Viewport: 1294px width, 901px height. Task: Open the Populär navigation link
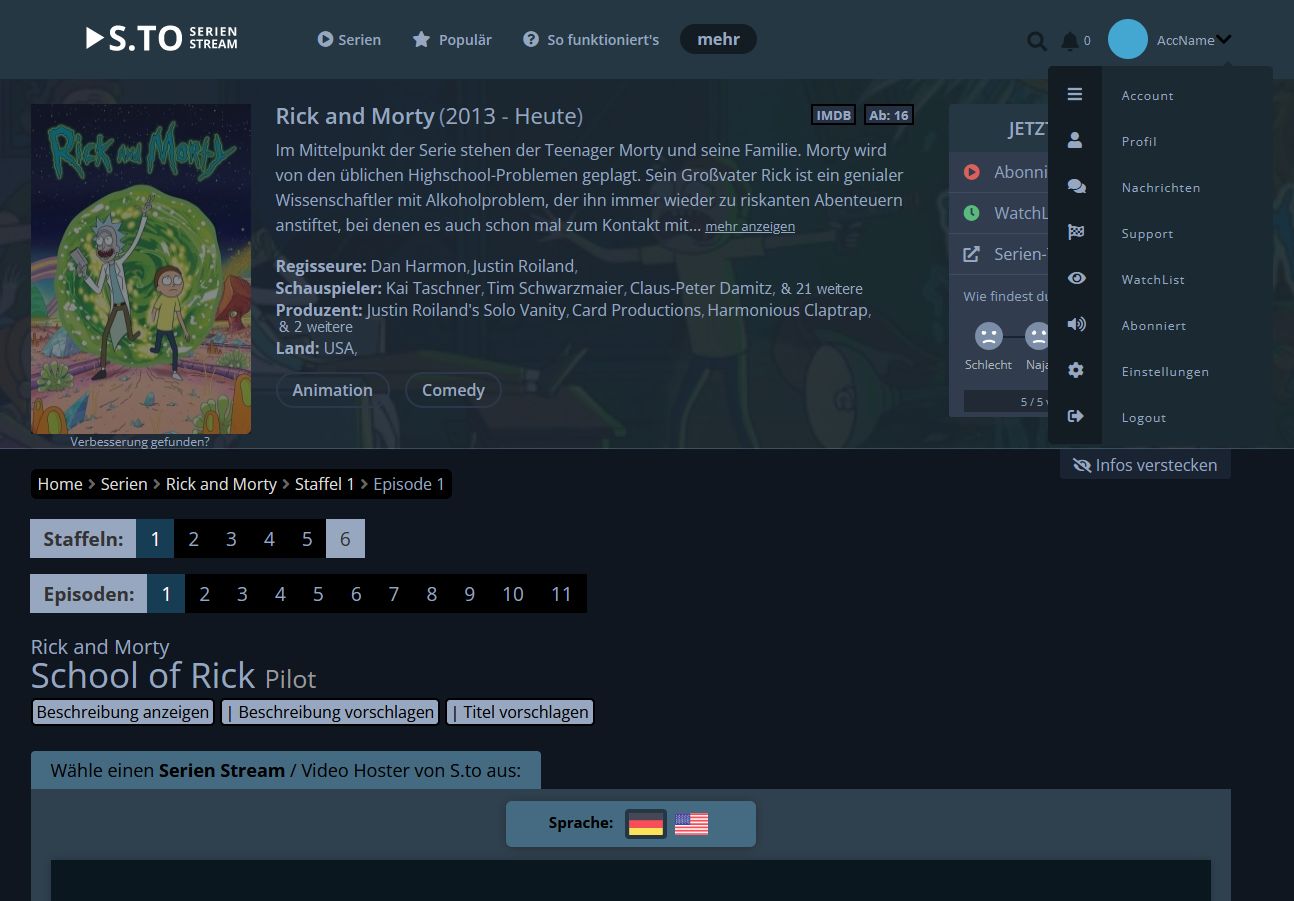pyautogui.click(x=452, y=40)
